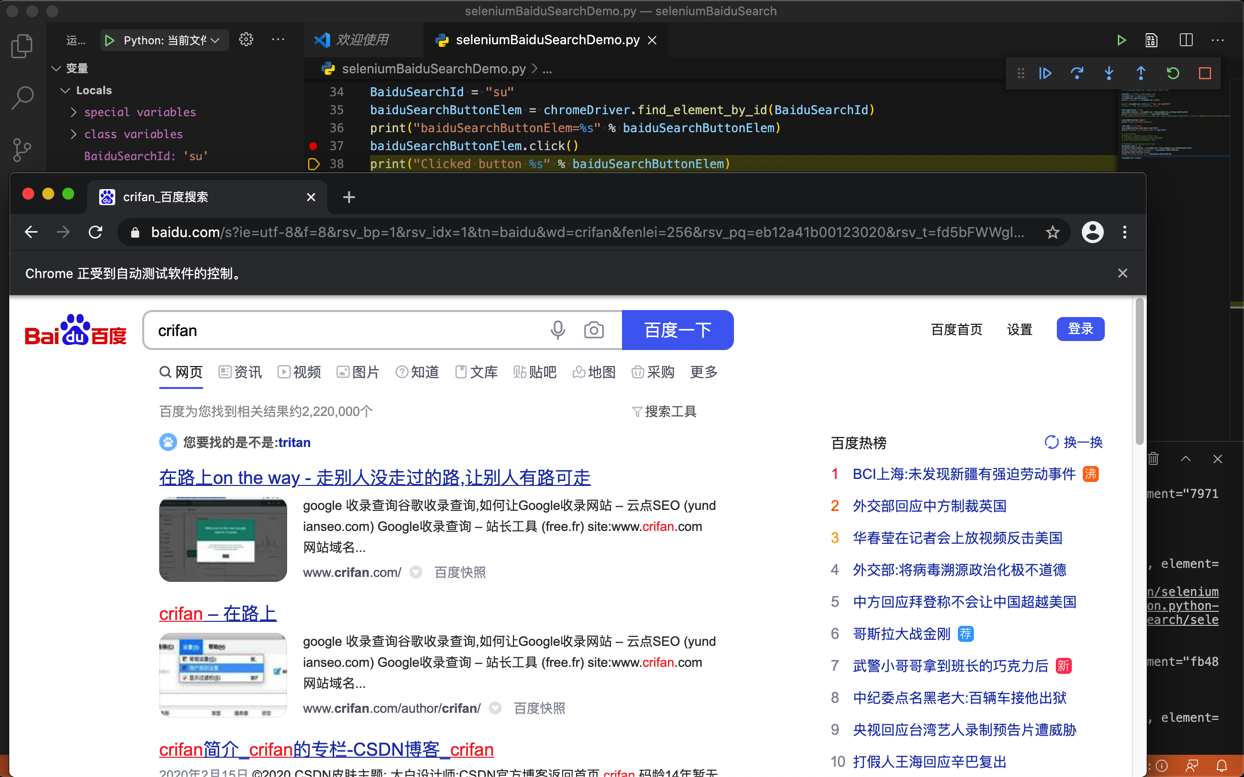Dismiss Chrome automation notice bar
The image size is (1244, 777).
coord(1122,273)
